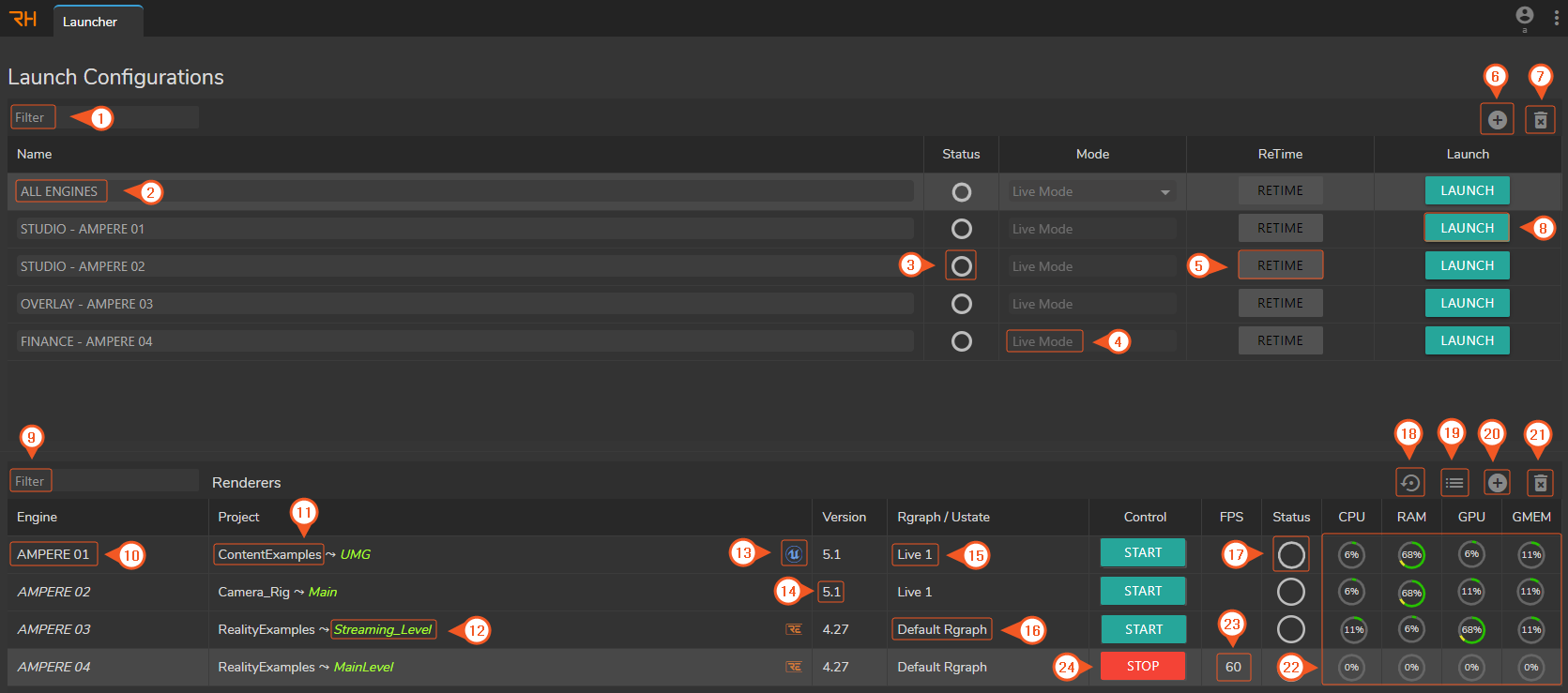Viewport: 1568px width, 693px height.
Task: Launch the STUDIO - AMPERE 01 configuration
Action: coord(1467,228)
